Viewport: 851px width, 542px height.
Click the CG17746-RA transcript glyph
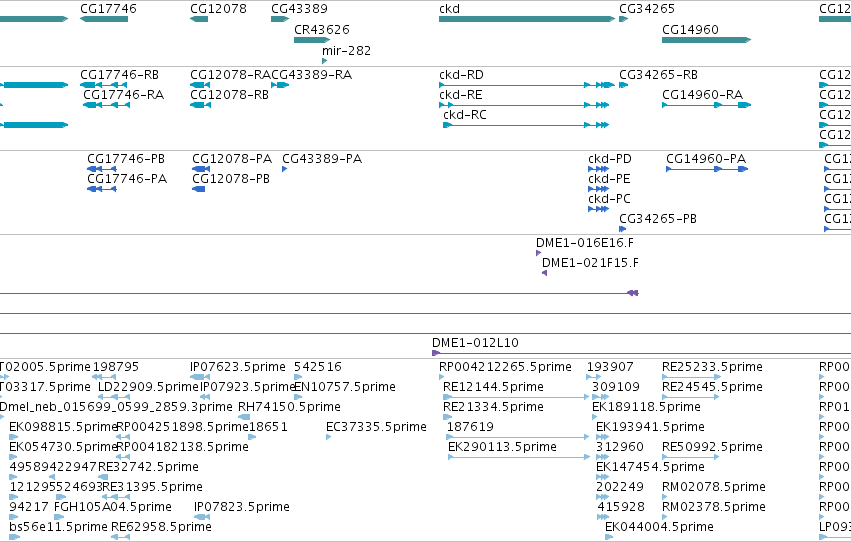coord(106,105)
